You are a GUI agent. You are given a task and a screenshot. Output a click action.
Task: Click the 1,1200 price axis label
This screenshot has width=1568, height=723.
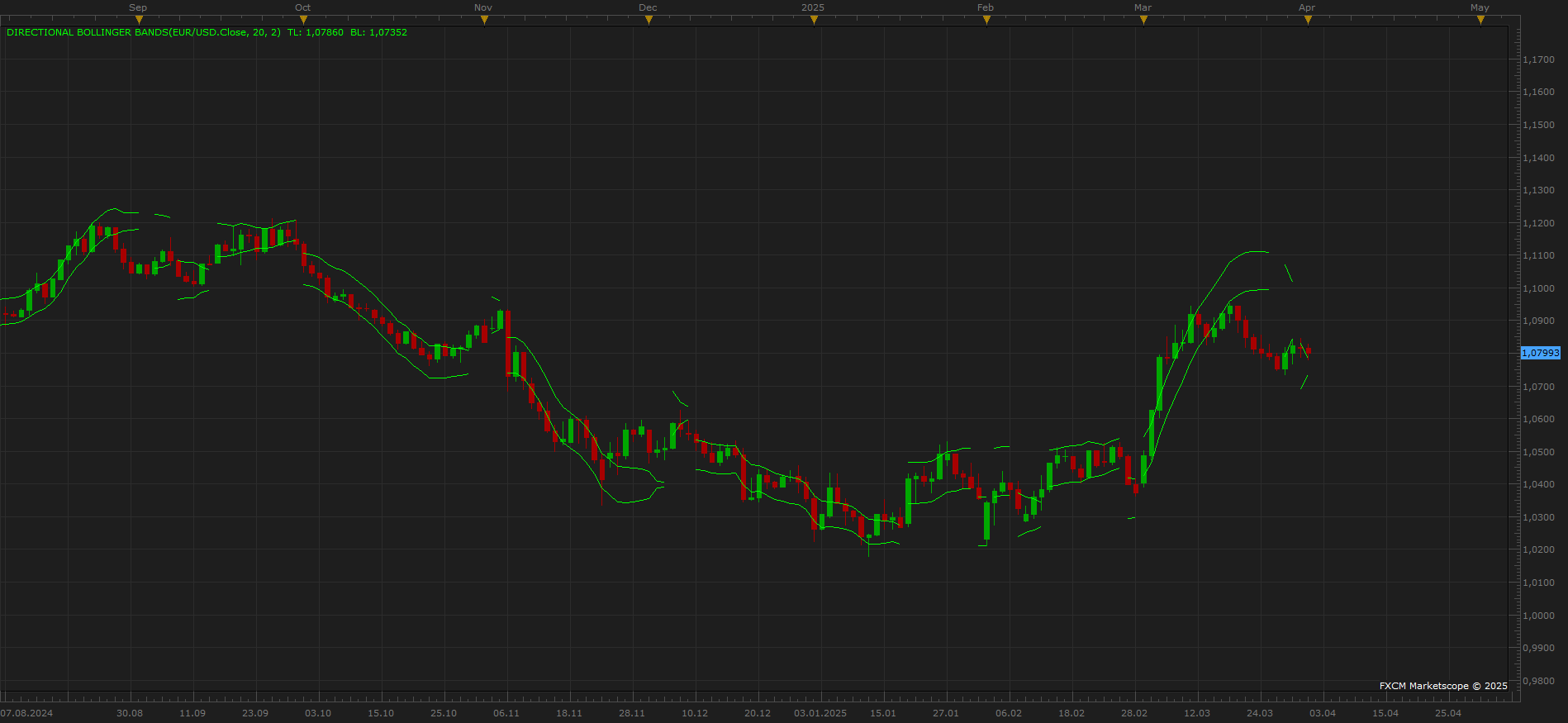[1539, 223]
